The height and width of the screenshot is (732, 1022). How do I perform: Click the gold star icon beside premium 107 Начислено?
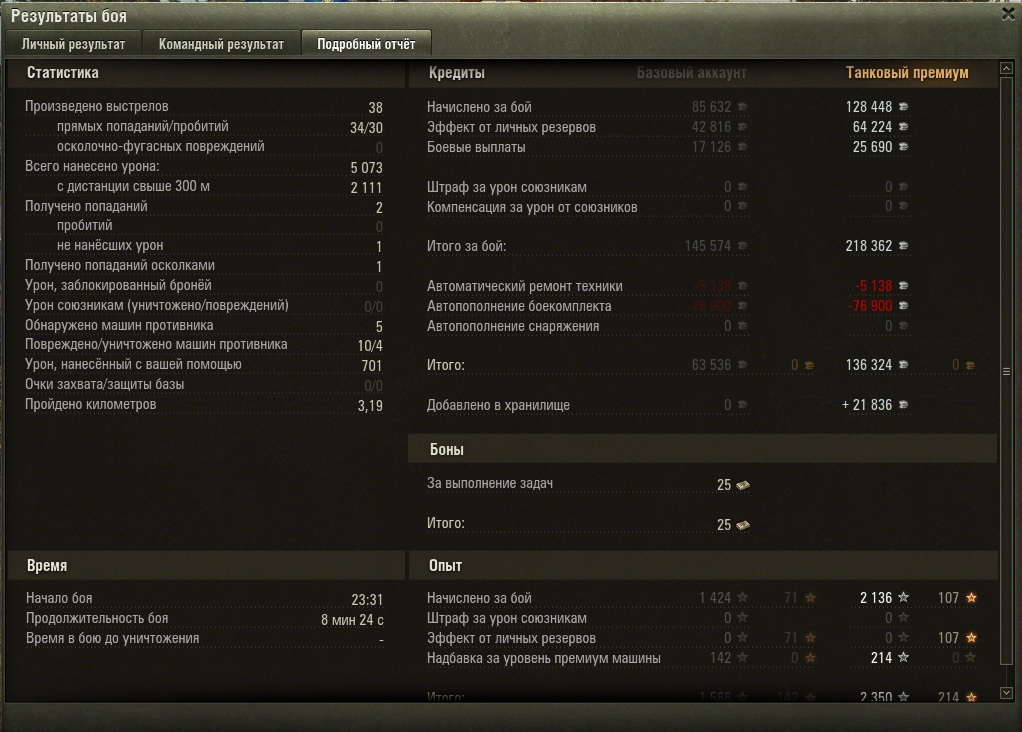(x=971, y=598)
